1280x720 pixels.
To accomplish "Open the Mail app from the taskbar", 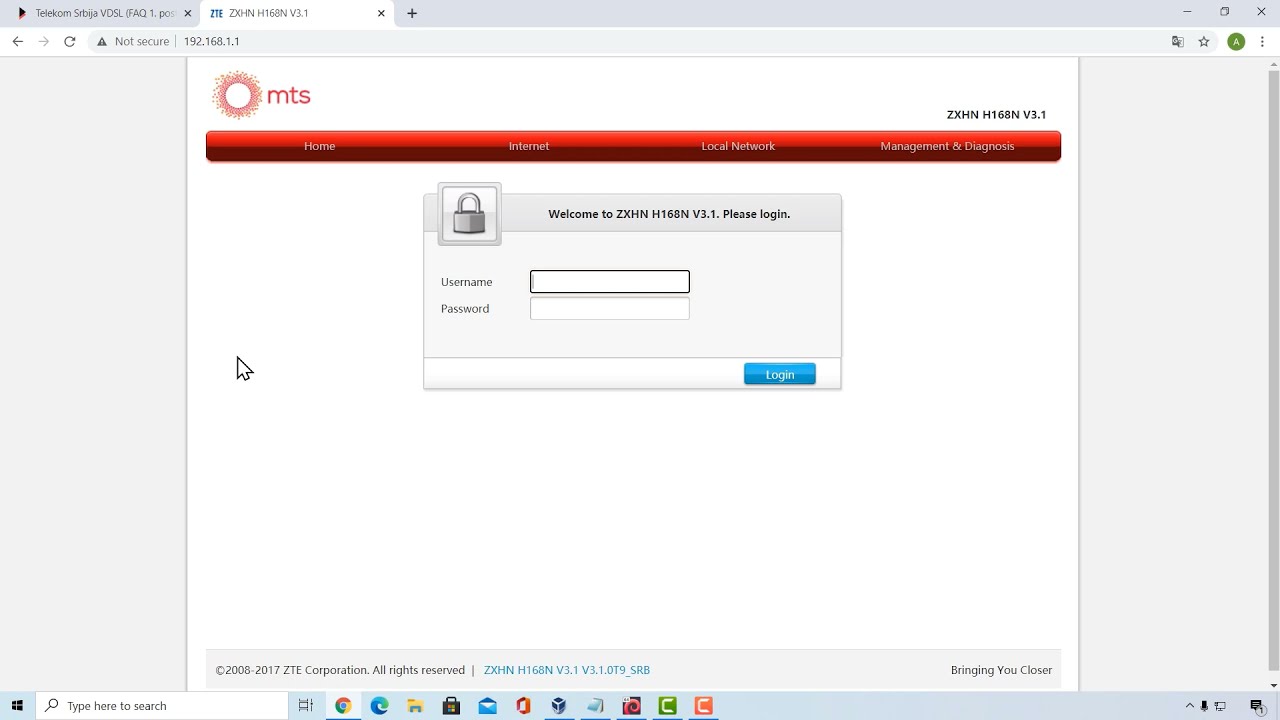I will 487,706.
